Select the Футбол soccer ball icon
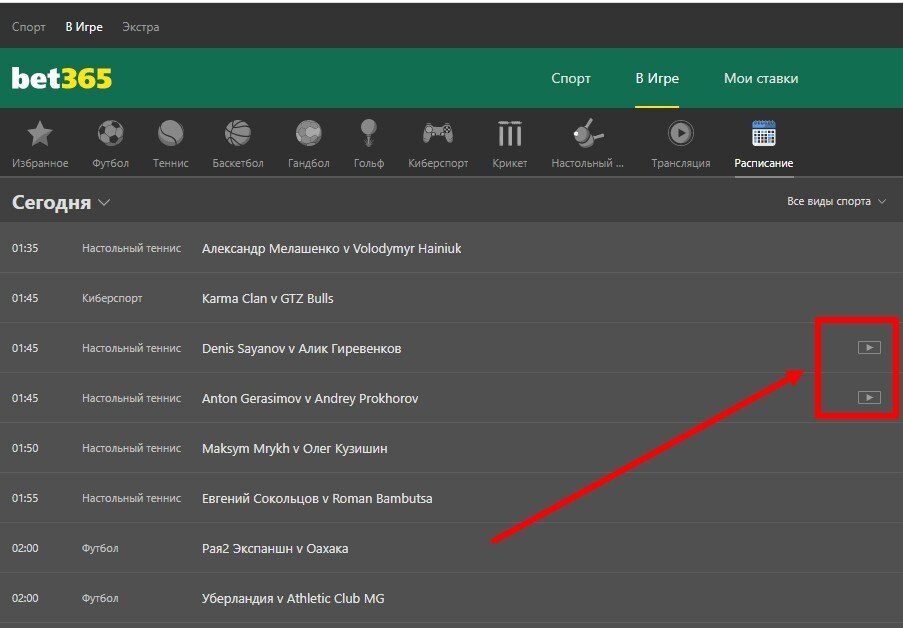Viewport: 903px width, 628px height. pyautogui.click(x=110, y=134)
